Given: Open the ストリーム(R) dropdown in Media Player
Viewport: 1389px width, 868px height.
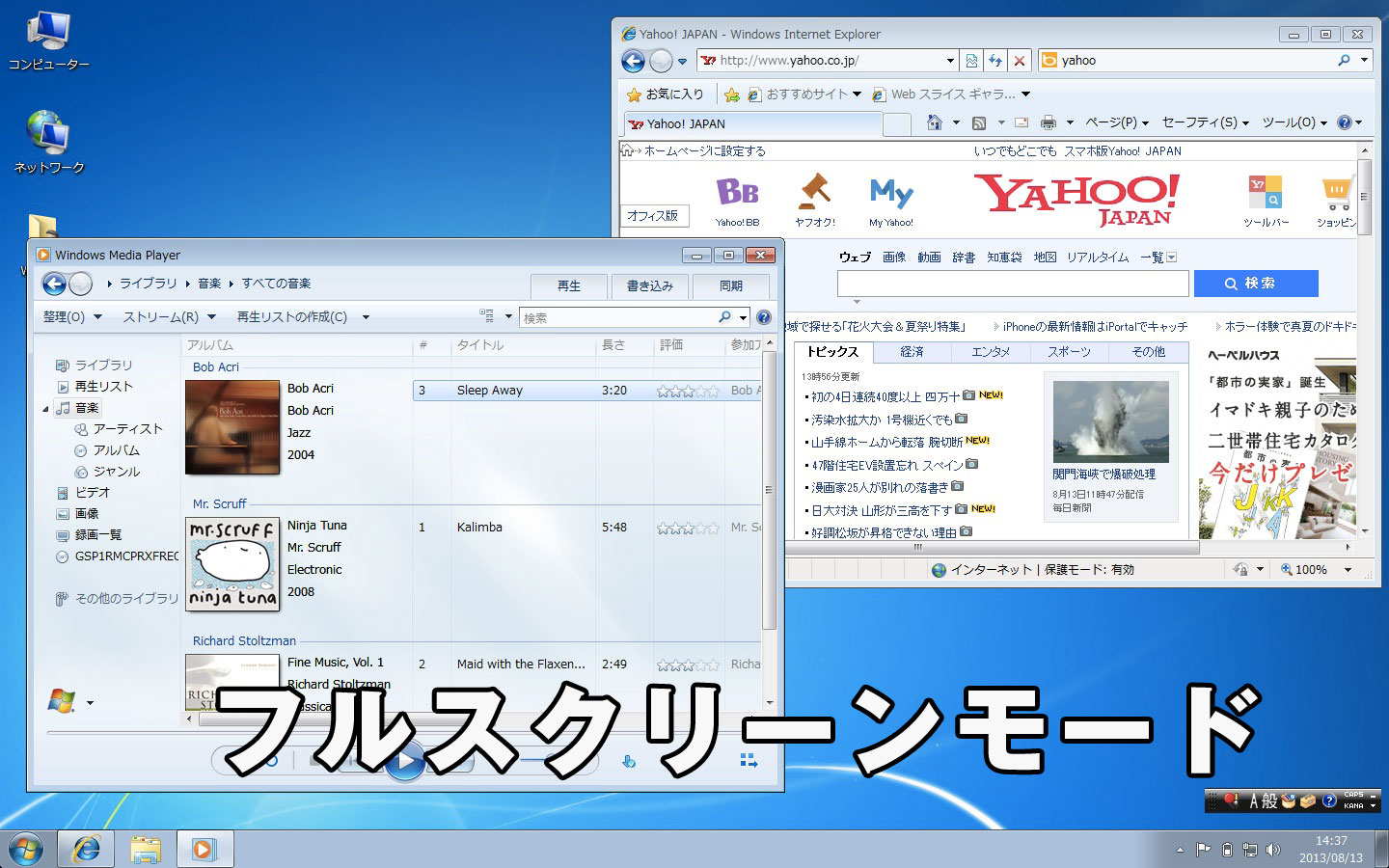Looking at the screenshot, I should pyautogui.click(x=169, y=316).
